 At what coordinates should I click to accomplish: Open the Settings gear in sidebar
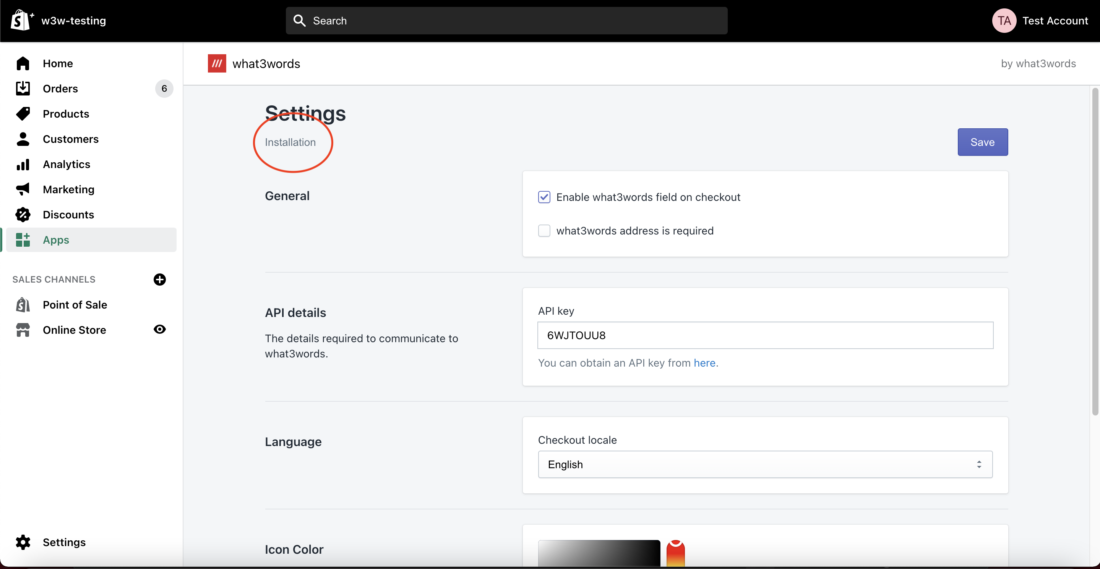23,542
